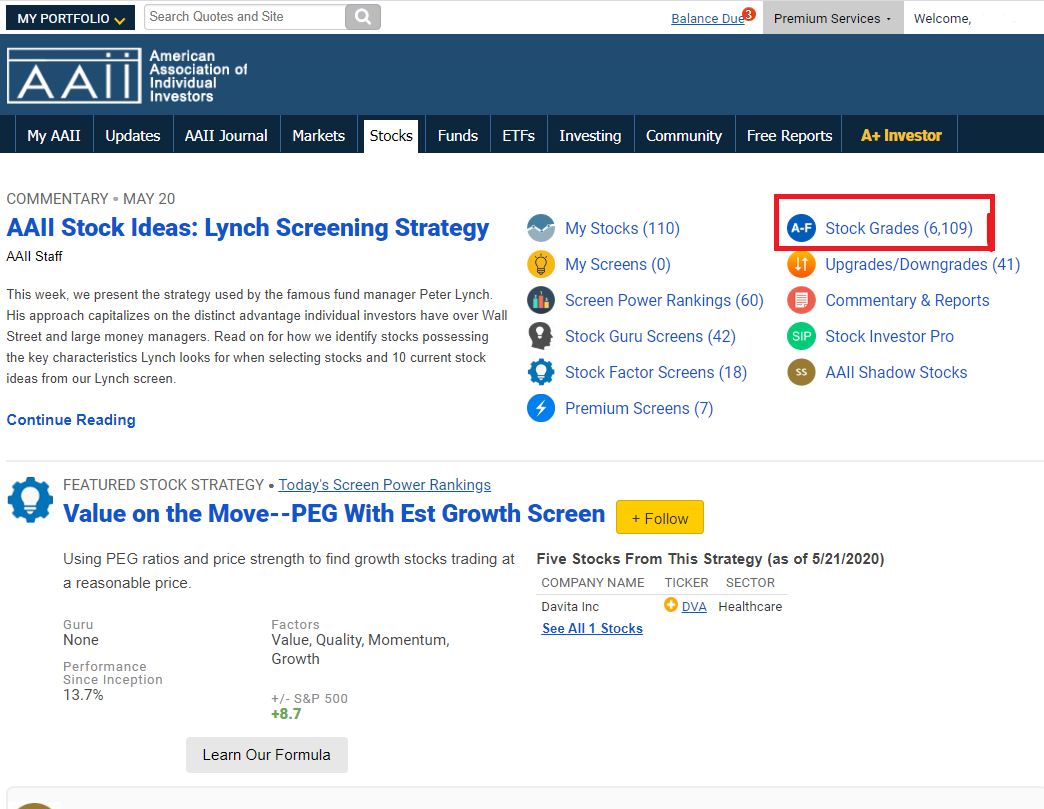Click the Stock Factor Screens gear icon
This screenshot has height=809, width=1044.
[541, 372]
